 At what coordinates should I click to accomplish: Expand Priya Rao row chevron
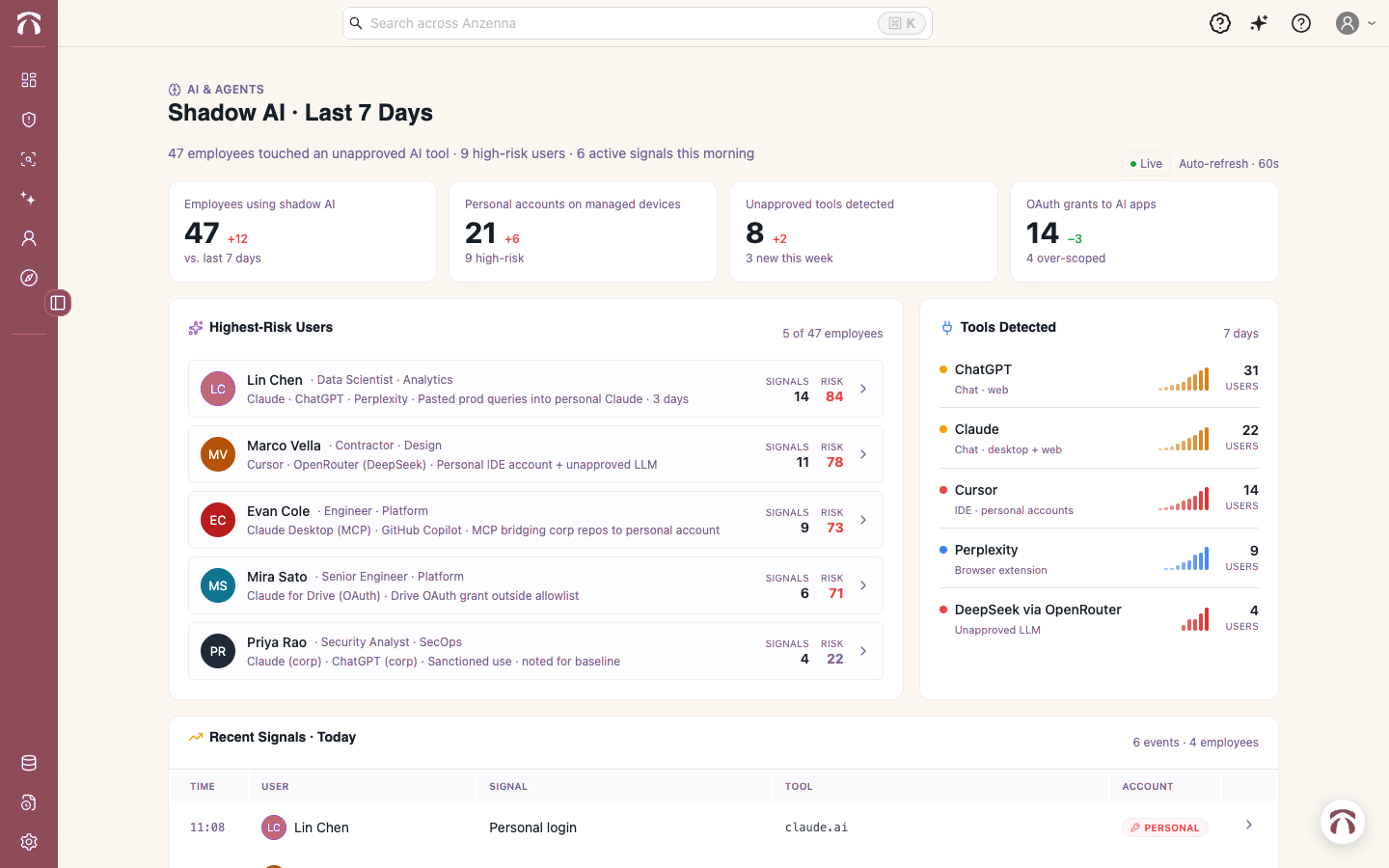[x=863, y=651]
